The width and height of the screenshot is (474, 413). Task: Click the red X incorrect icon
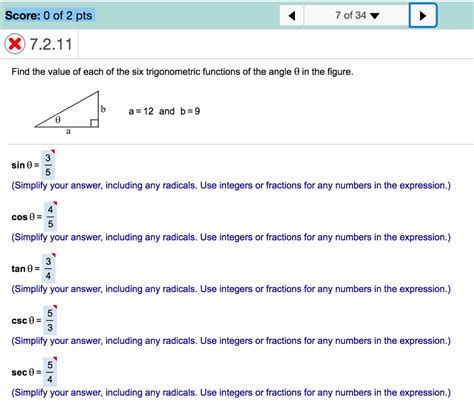(x=15, y=44)
